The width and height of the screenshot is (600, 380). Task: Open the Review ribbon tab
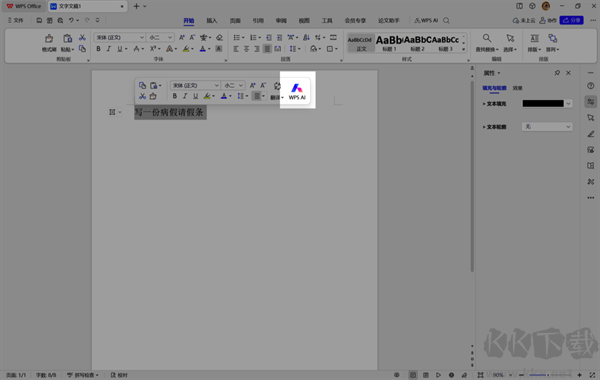(281, 21)
